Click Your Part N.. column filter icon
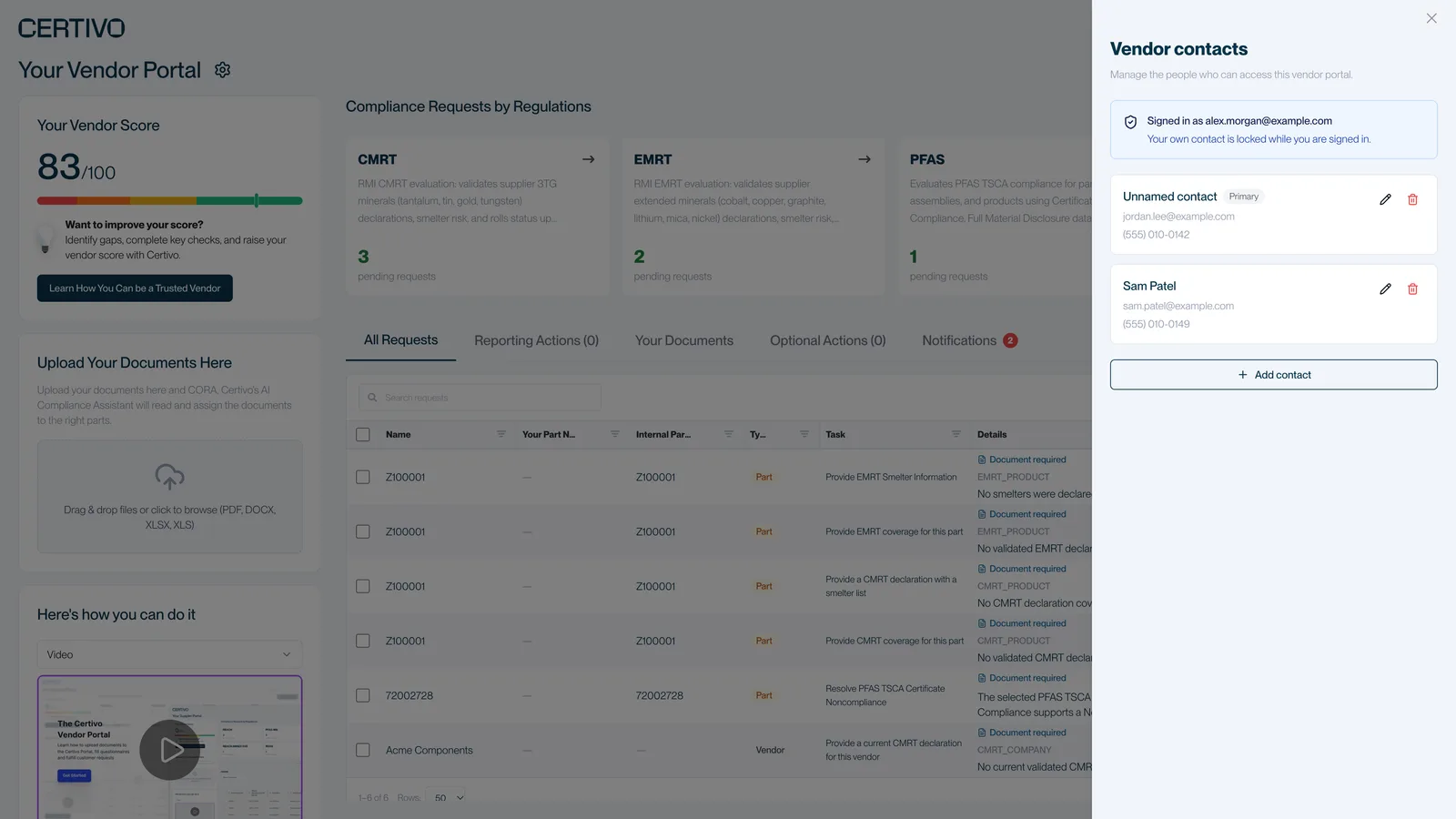 point(614,434)
